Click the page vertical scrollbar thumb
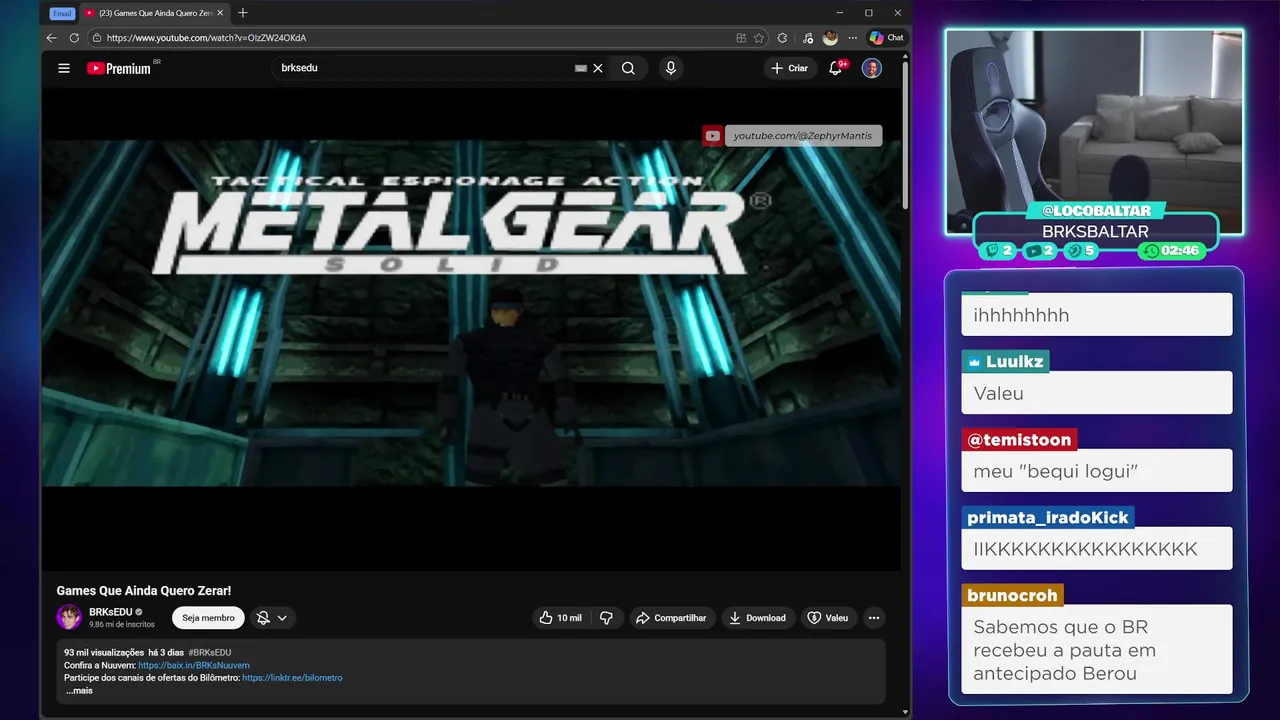1280x720 pixels. point(905,135)
